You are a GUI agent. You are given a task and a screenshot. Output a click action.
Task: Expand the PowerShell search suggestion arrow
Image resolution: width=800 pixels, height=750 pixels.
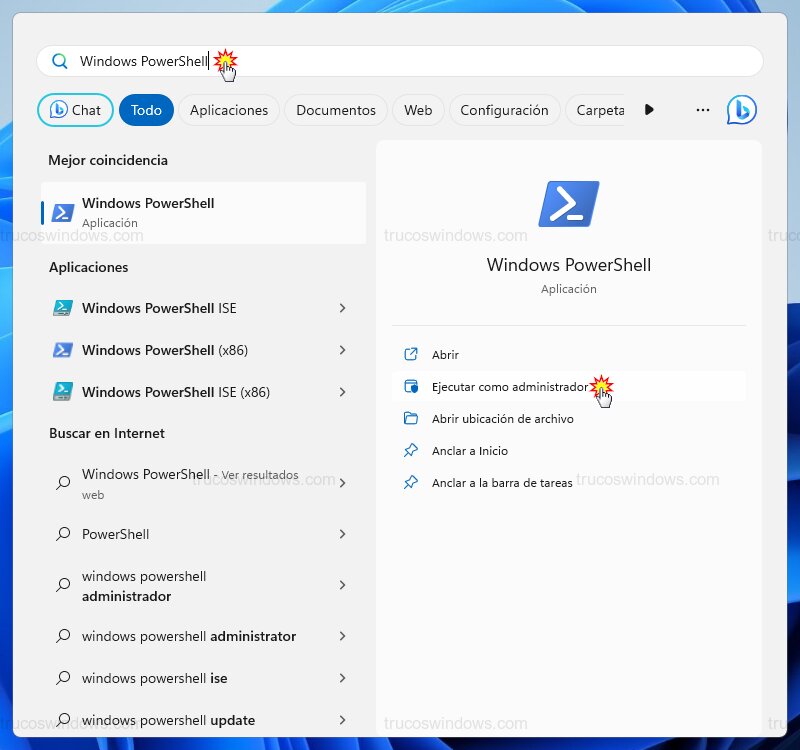pos(341,534)
